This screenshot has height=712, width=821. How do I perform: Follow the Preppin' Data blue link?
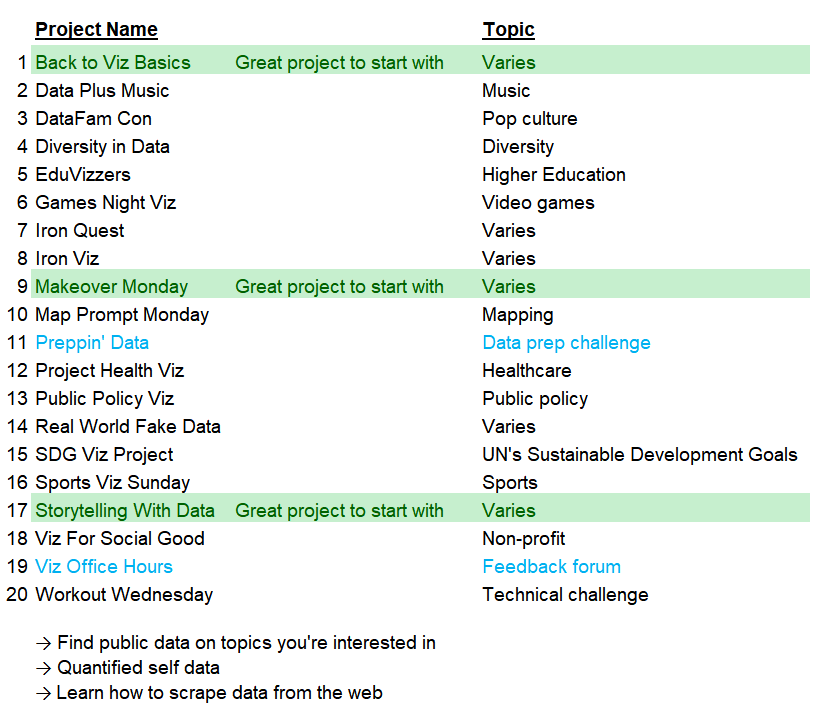click(92, 342)
